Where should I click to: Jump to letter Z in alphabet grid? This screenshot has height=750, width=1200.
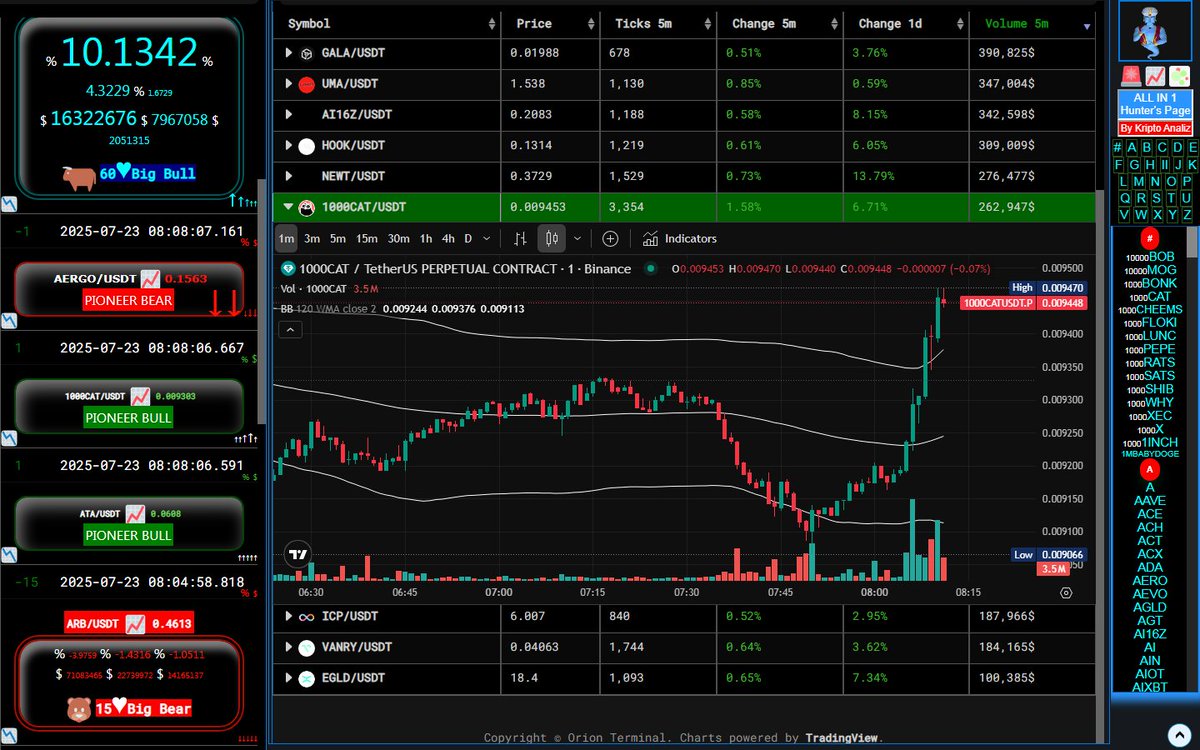(1186, 215)
